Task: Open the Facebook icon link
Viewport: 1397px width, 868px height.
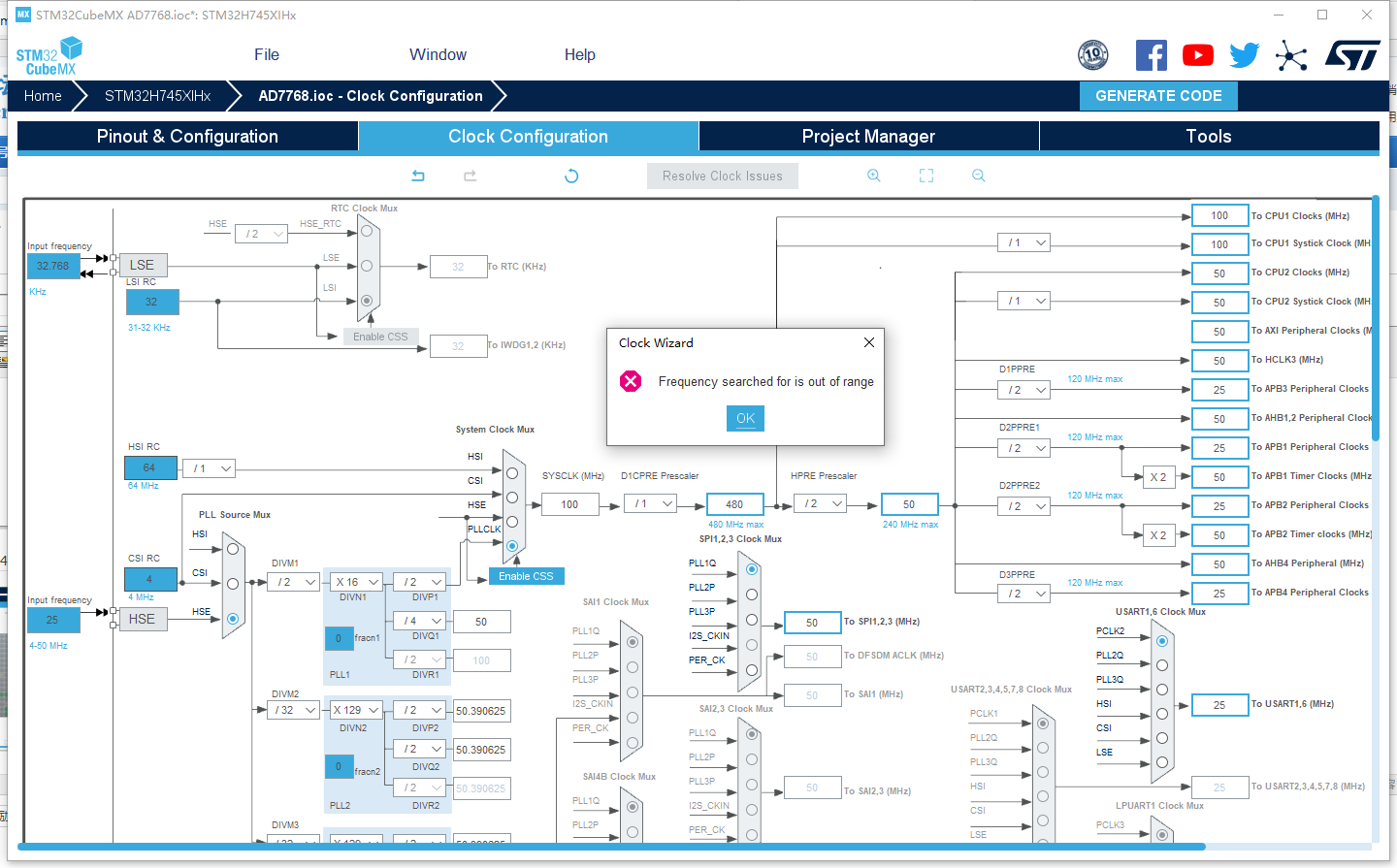Action: (1152, 55)
